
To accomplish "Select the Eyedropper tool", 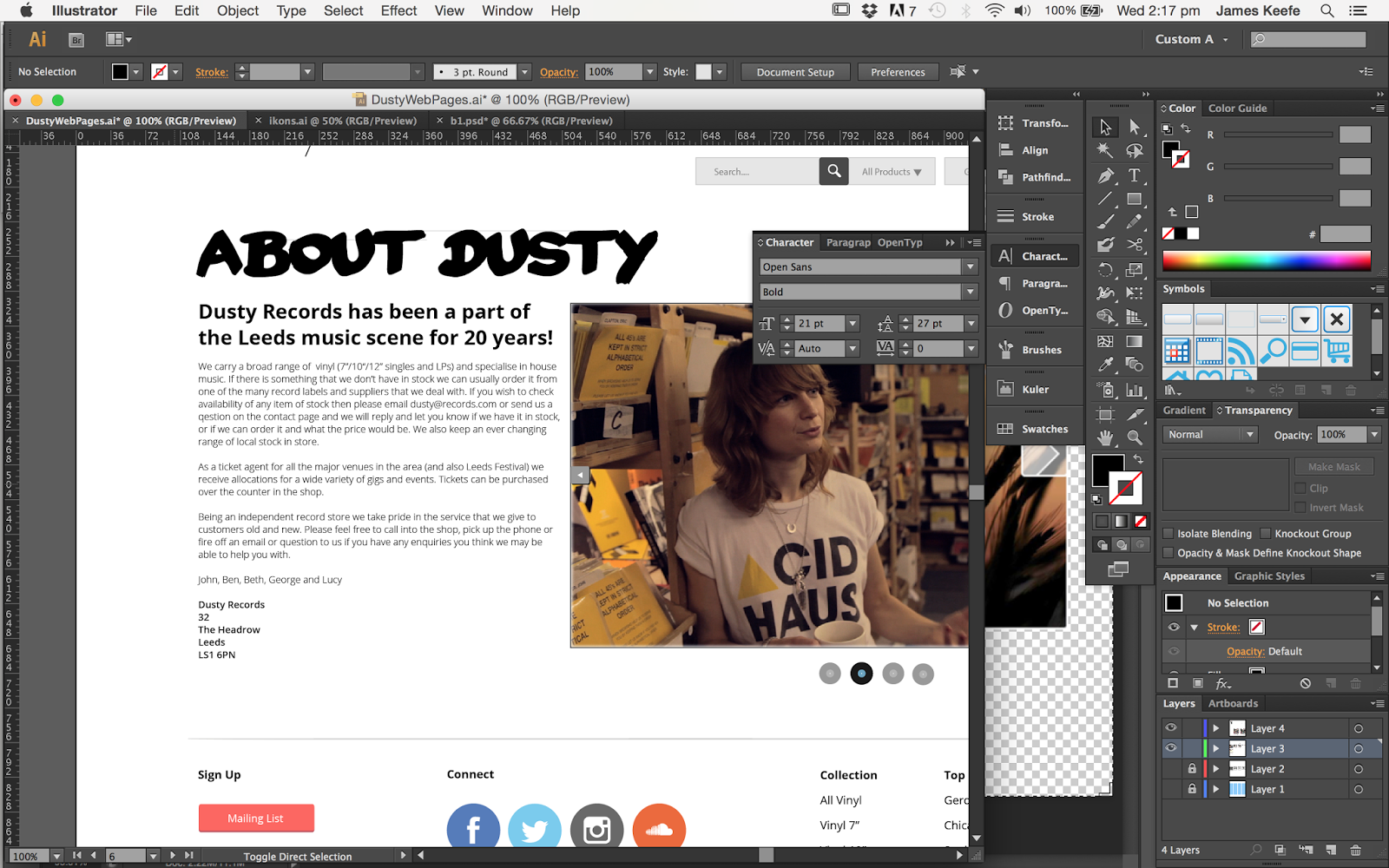I will [1105, 365].
